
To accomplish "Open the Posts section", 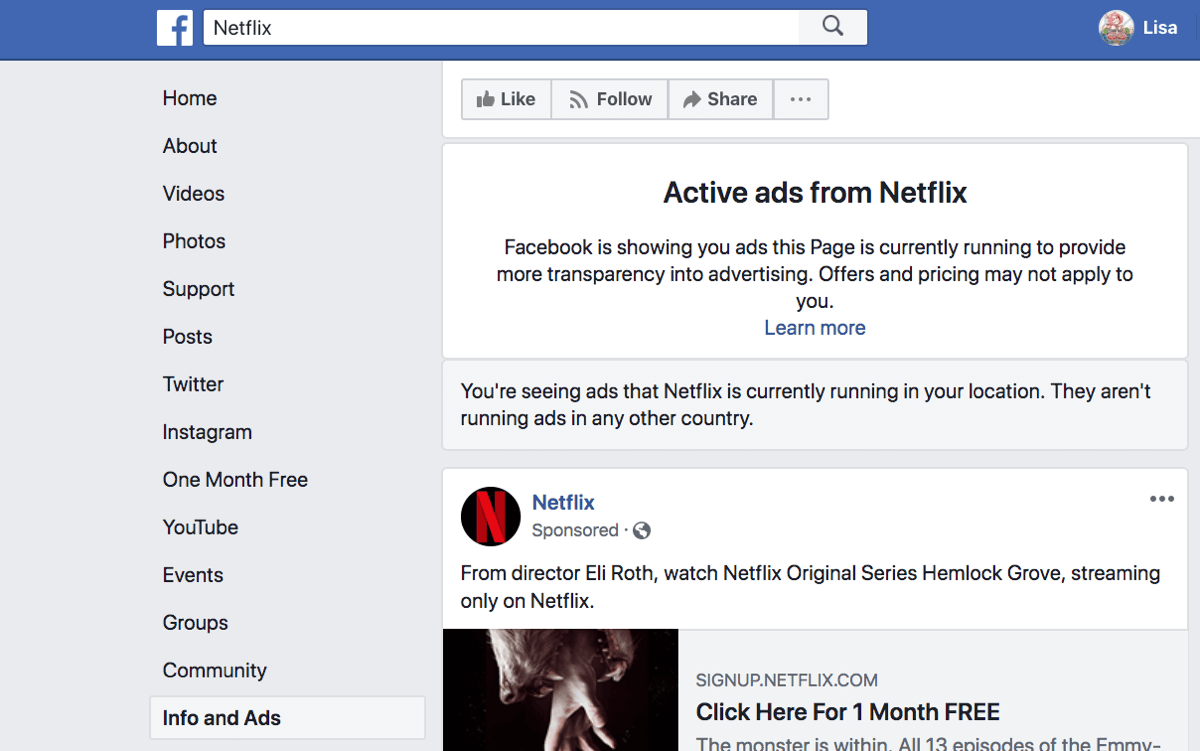I will pyautogui.click(x=188, y=337).
